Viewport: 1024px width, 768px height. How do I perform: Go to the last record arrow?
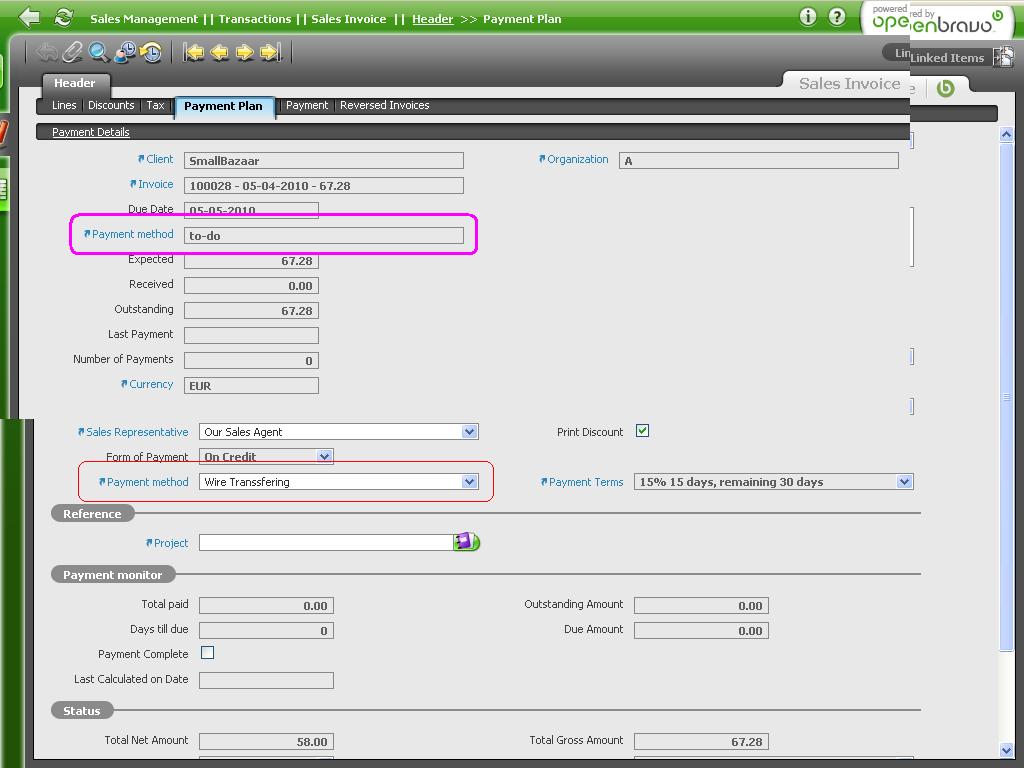click(270, 52)
